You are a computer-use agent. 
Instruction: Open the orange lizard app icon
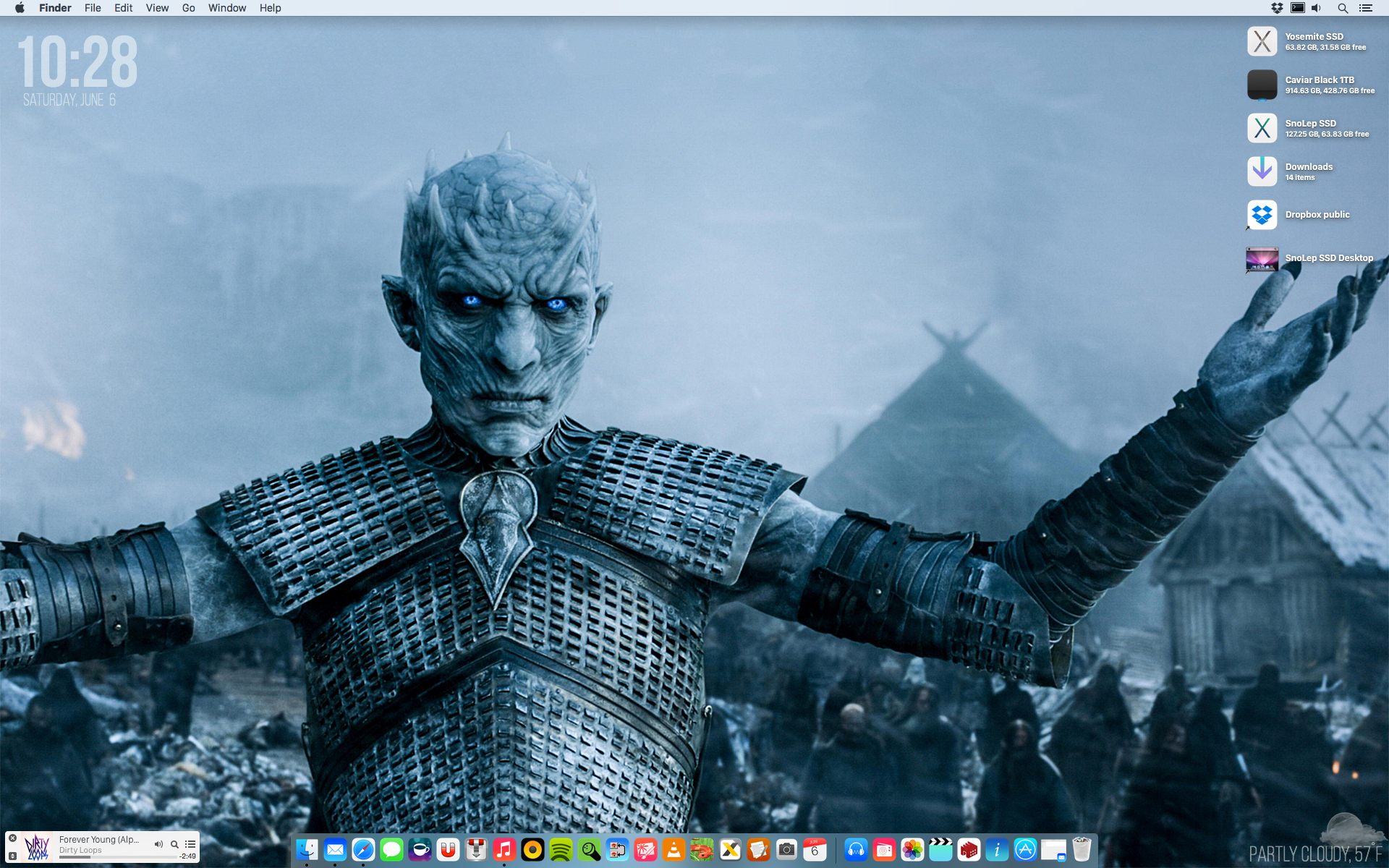click(x=702, y=849)
